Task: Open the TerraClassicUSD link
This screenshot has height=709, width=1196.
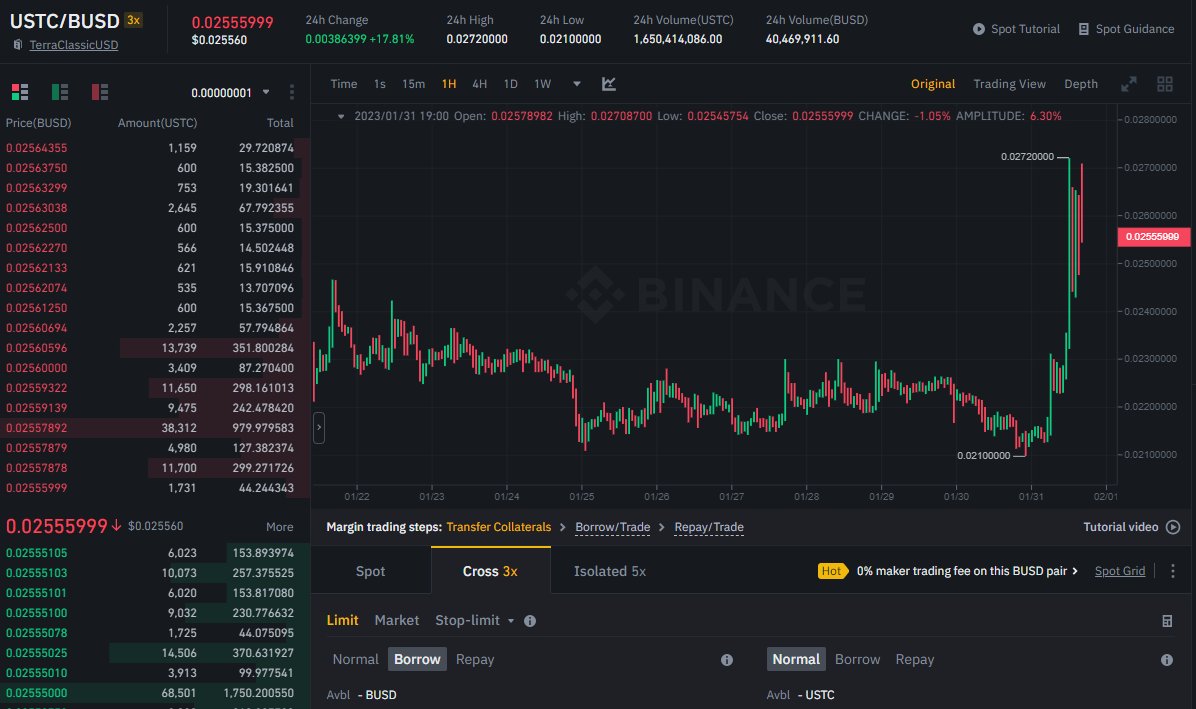Action: coord(73,45)
